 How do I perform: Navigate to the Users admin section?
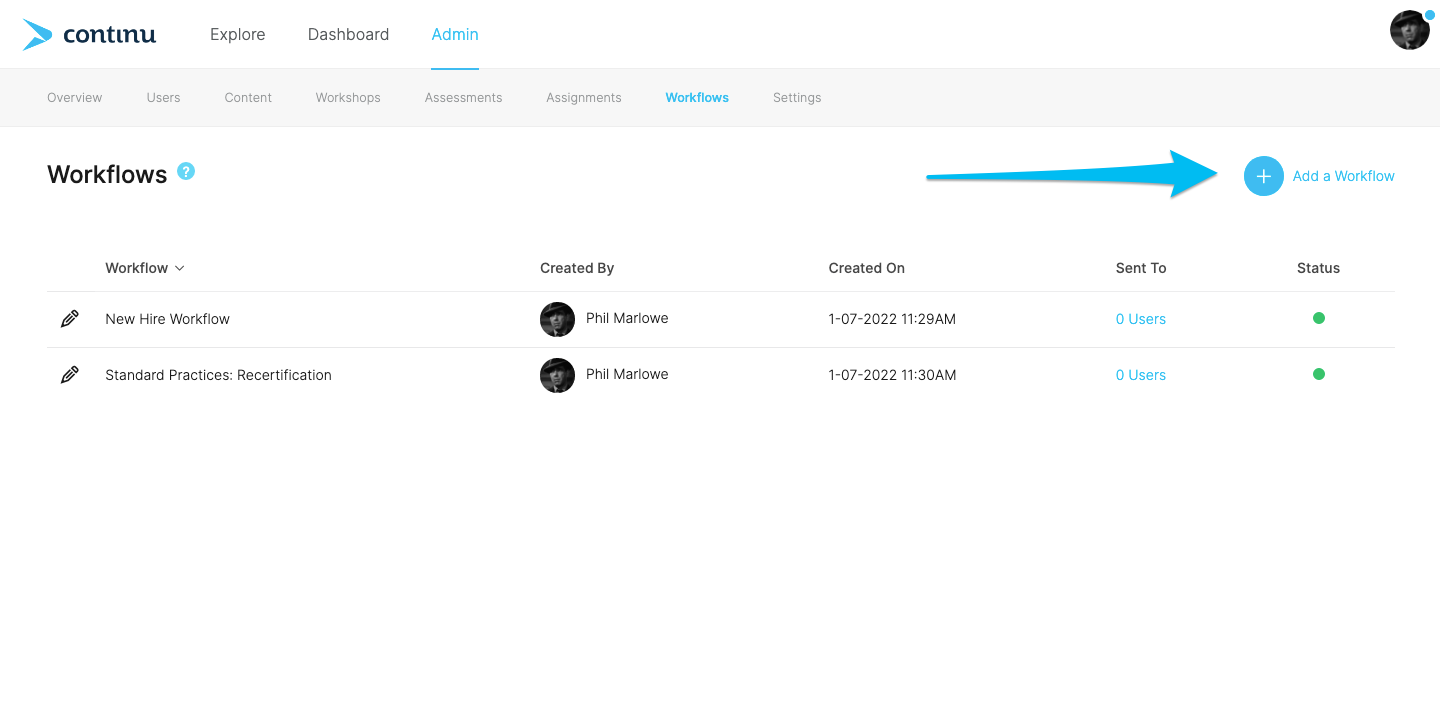pyautogui.click(x=163, y=98)
